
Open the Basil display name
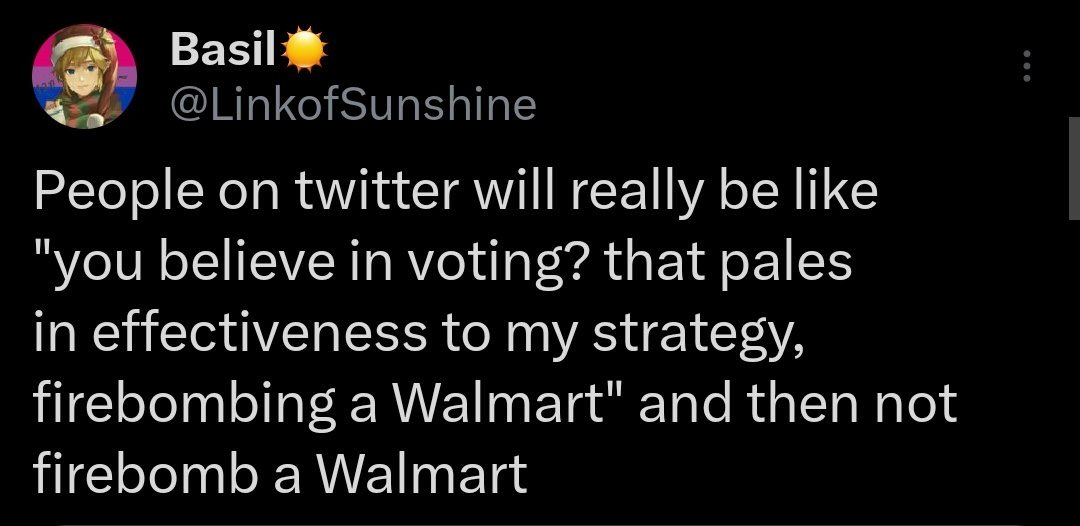click(224, 50)
